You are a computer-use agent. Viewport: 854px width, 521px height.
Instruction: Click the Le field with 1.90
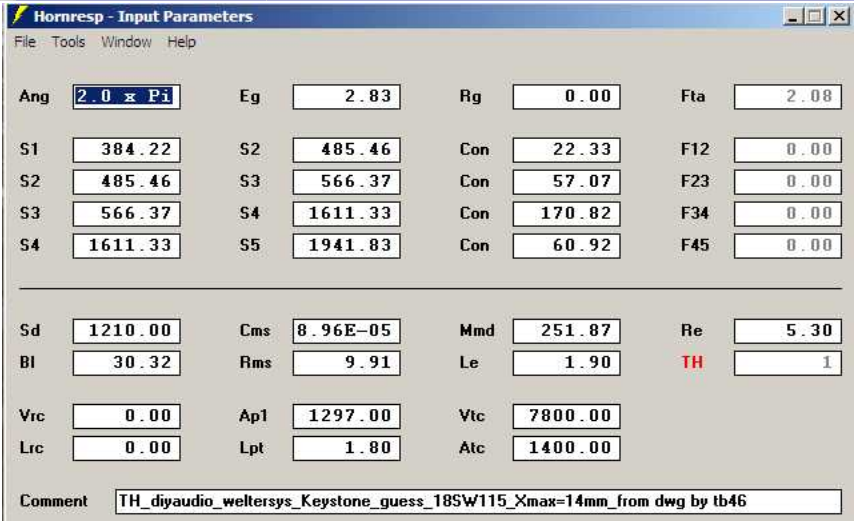566,363
